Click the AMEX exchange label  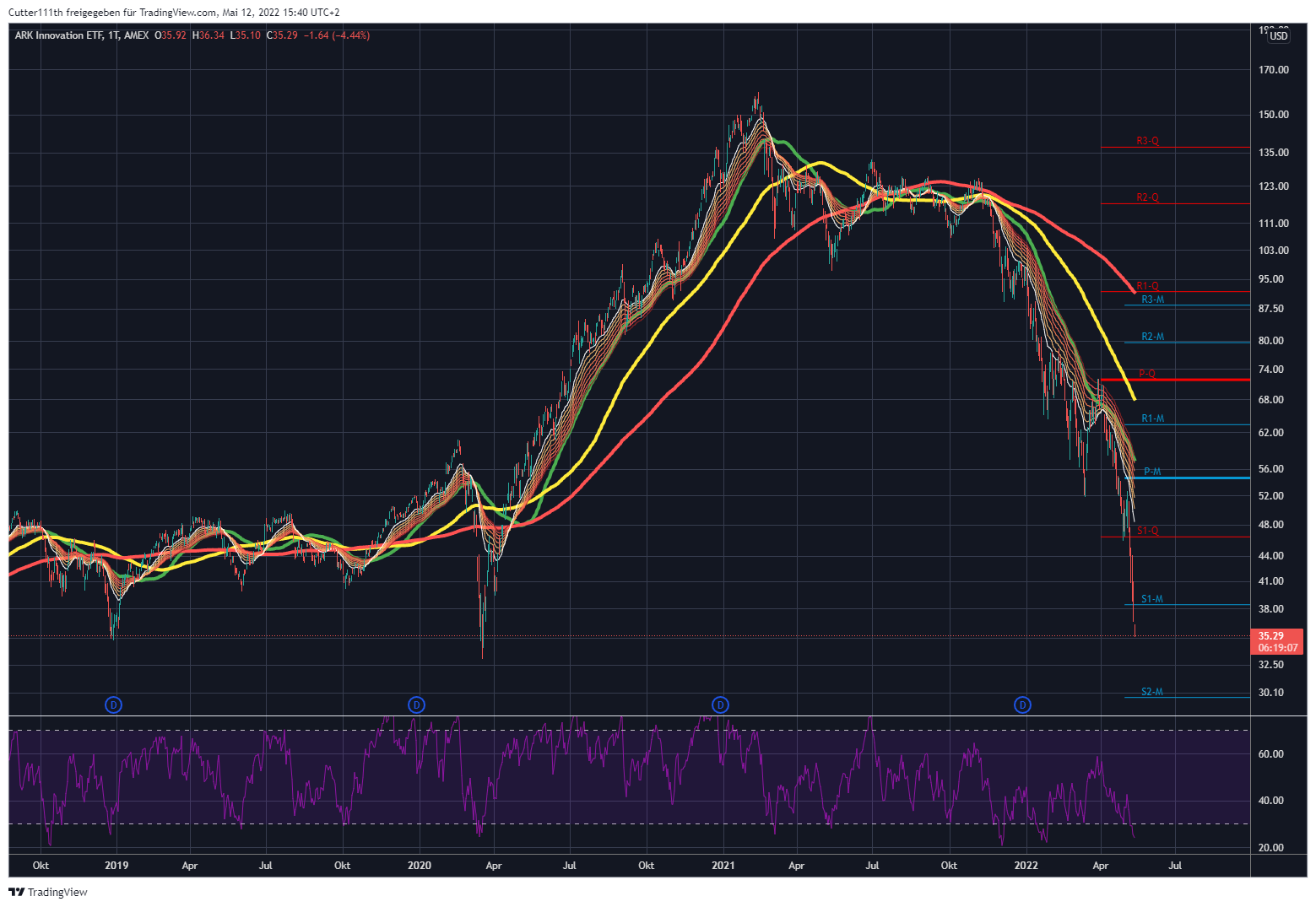[x=136, y=35]
